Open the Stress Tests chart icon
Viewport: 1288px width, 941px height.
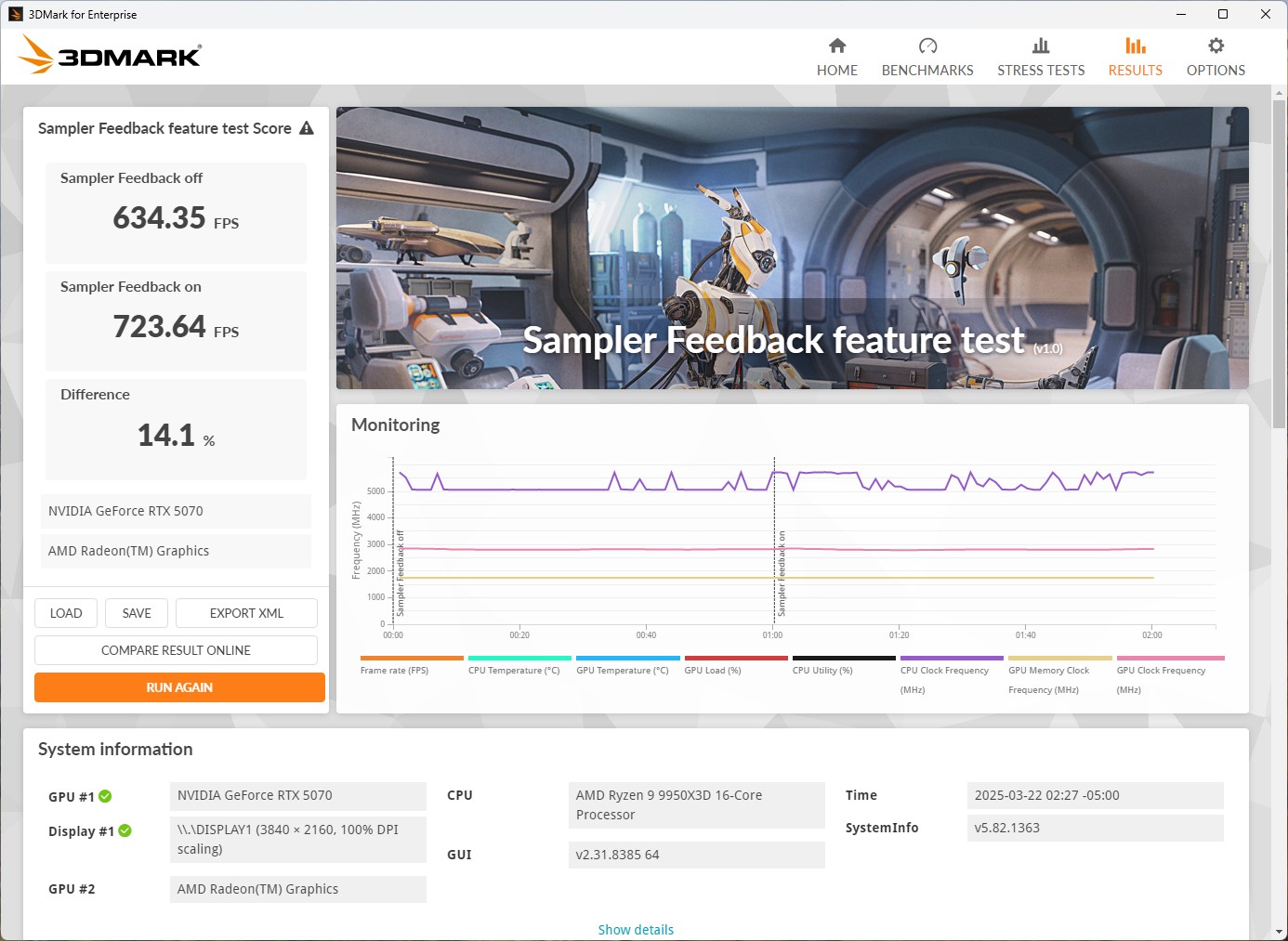(1040, 46)
